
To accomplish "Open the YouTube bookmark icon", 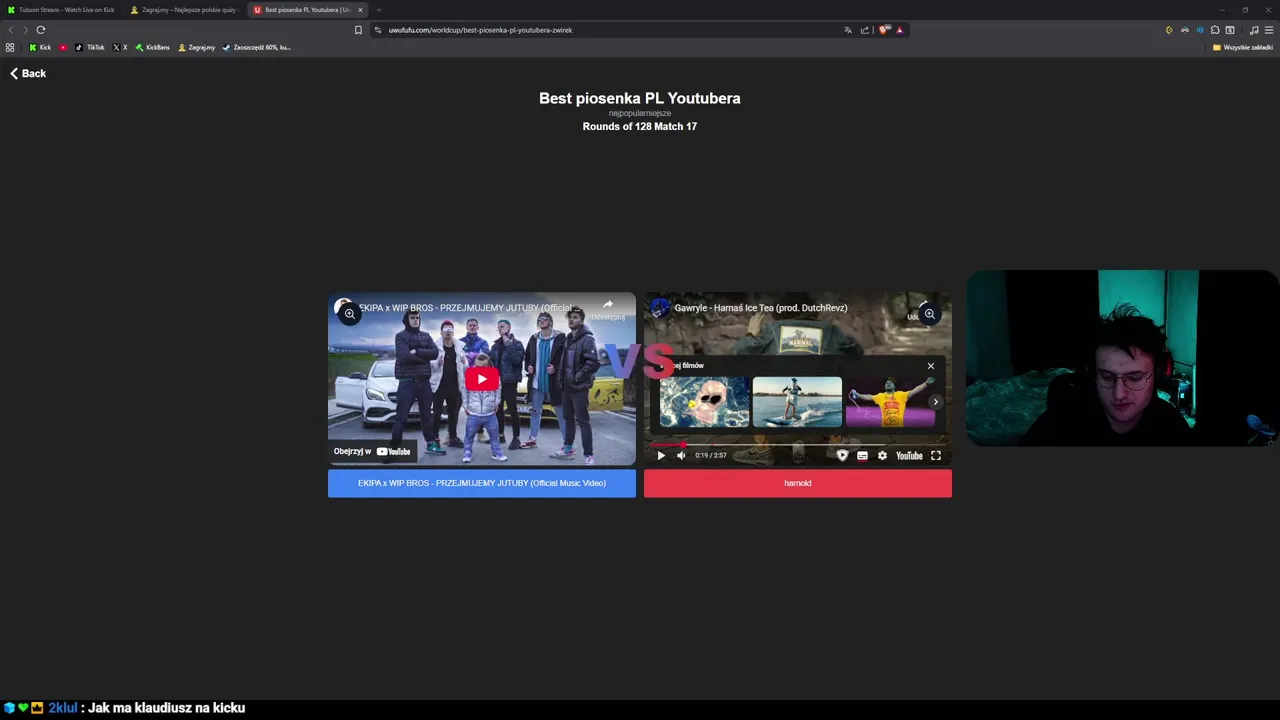I will 64,47.
